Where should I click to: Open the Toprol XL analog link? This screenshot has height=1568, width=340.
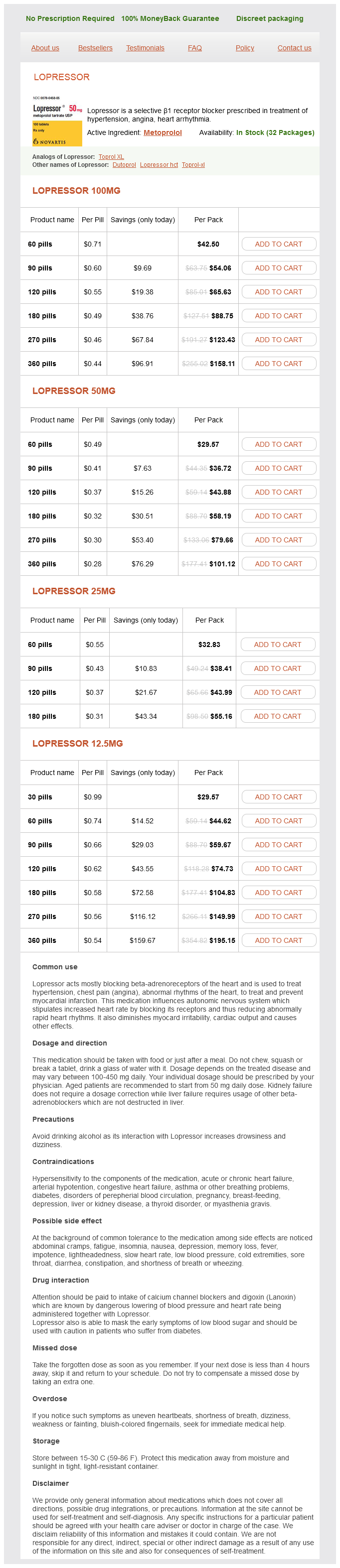tap(111, 157)
